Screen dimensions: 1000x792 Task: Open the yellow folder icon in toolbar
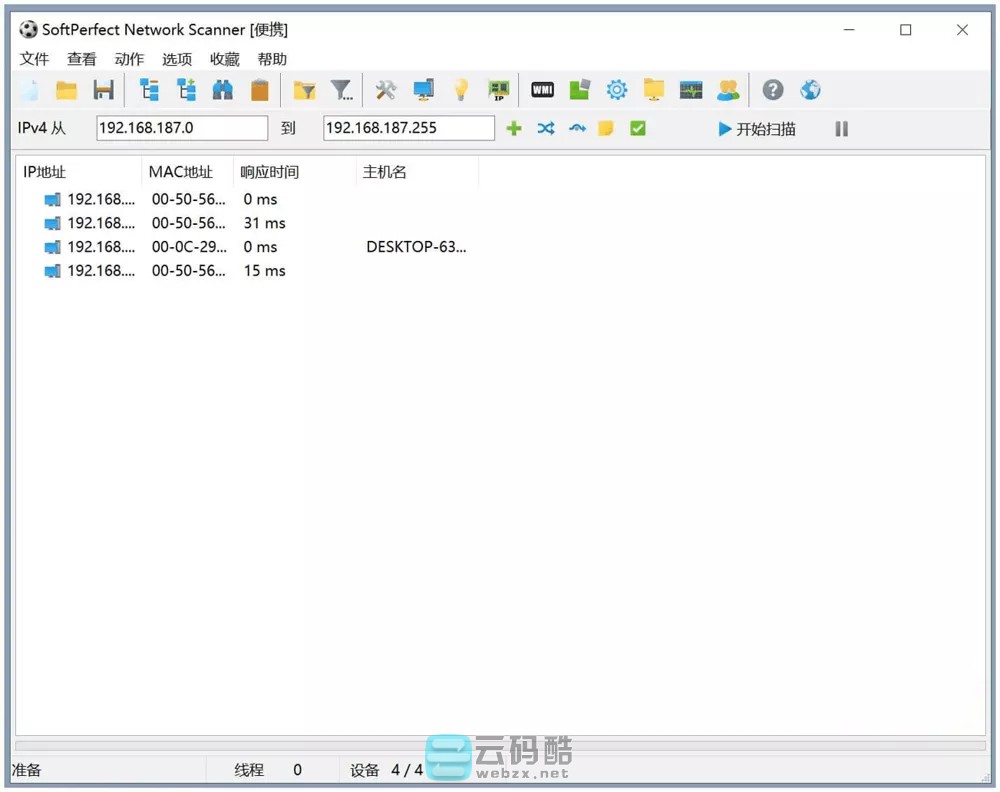[67, 91]
